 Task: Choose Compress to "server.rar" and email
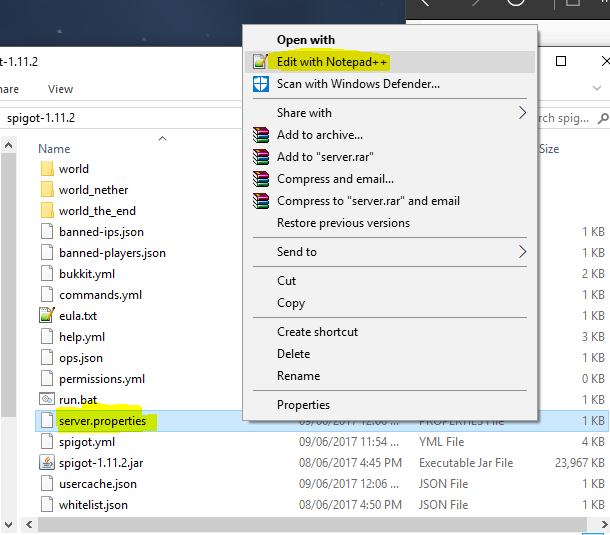pyautogui.click(x=390, y=201)
